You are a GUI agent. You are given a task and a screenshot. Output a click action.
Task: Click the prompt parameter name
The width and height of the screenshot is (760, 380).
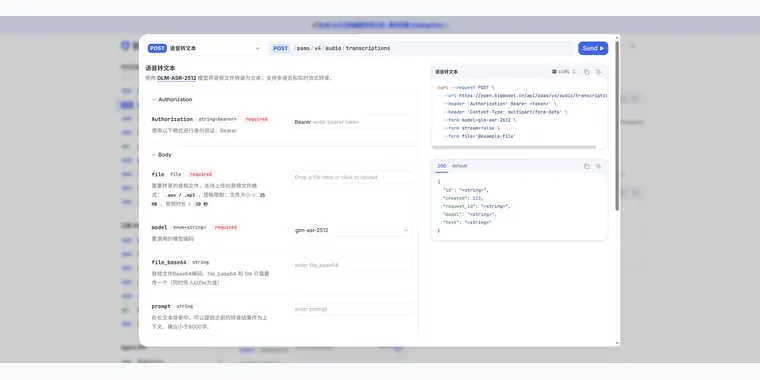click(161, 306)
